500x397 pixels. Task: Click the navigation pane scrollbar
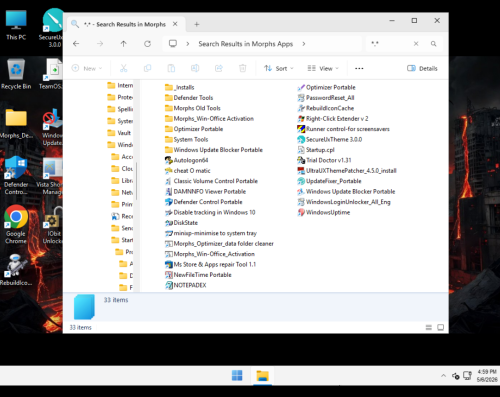(136, 181)
